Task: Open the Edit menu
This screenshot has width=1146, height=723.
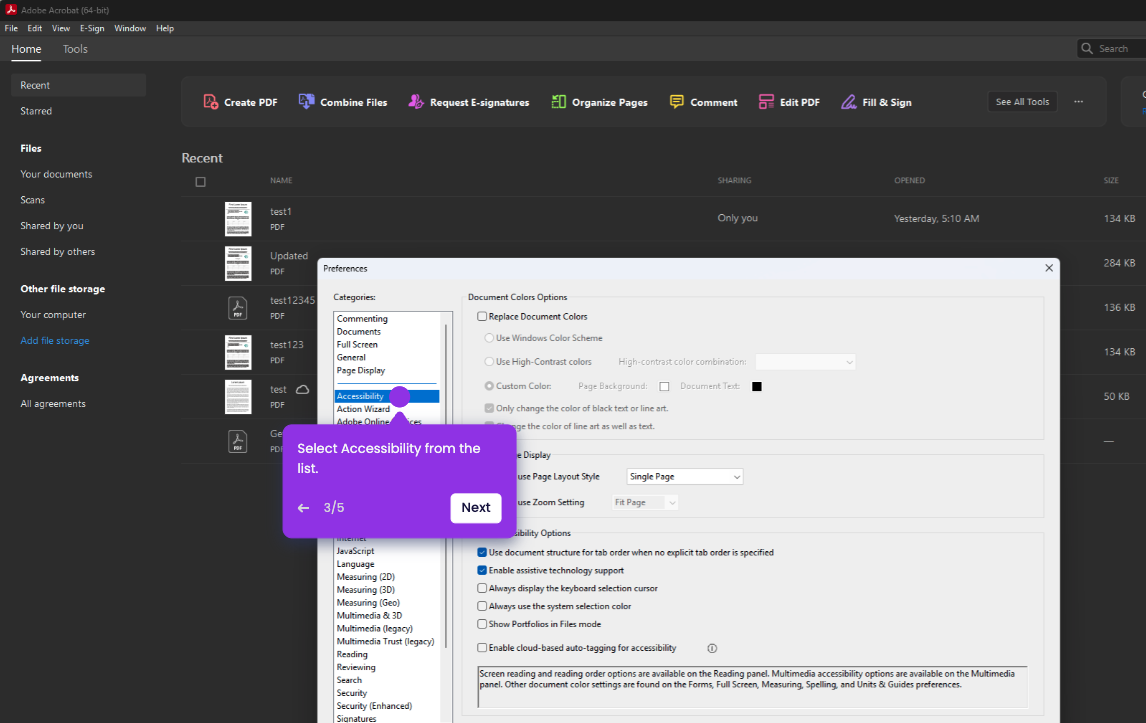Action: coord(34,28)
